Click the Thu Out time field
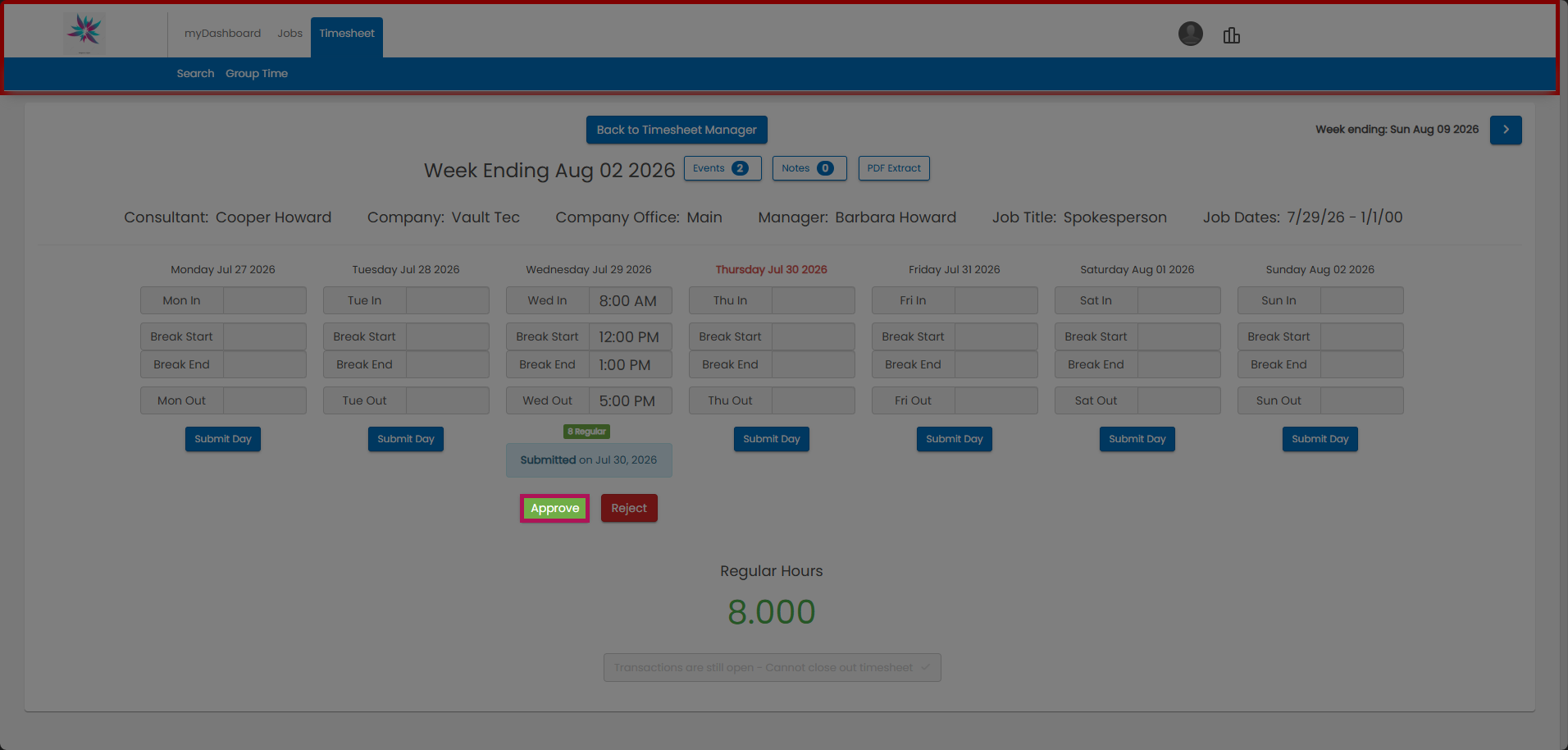 [x=813, y=400]
